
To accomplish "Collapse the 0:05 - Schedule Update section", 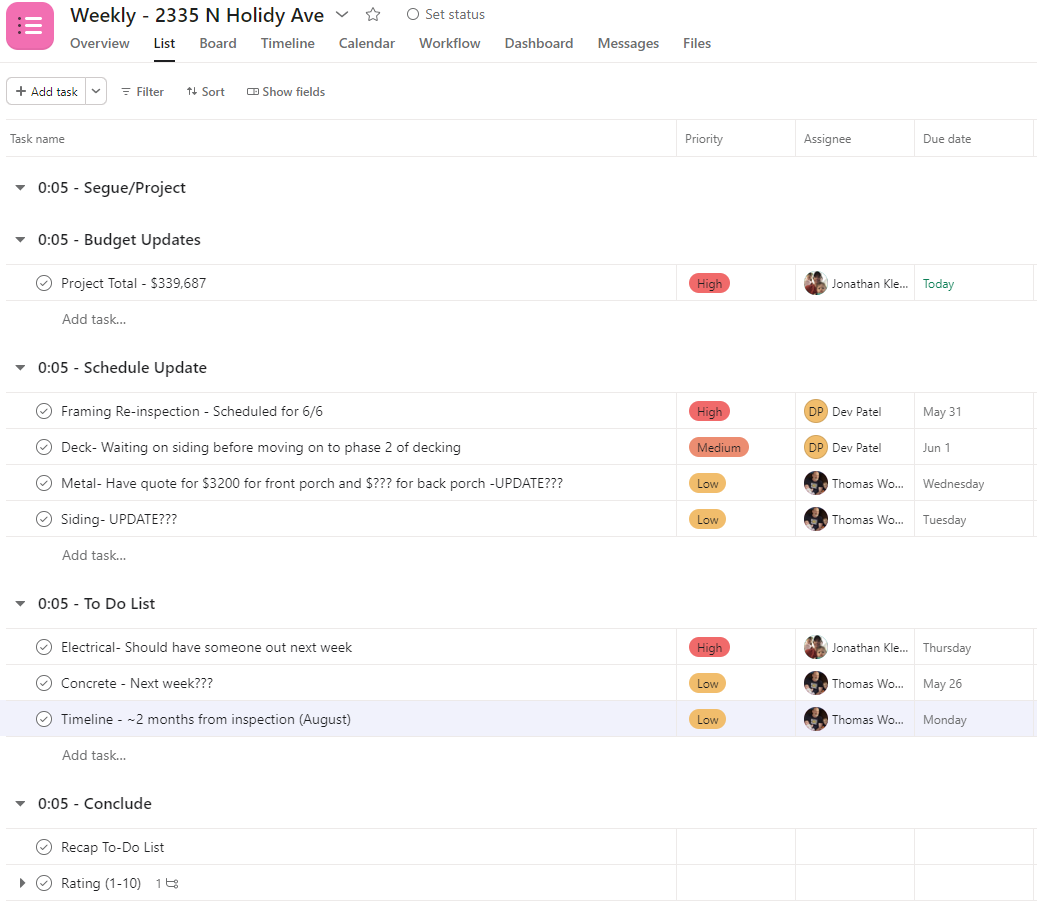I will 21,368.
